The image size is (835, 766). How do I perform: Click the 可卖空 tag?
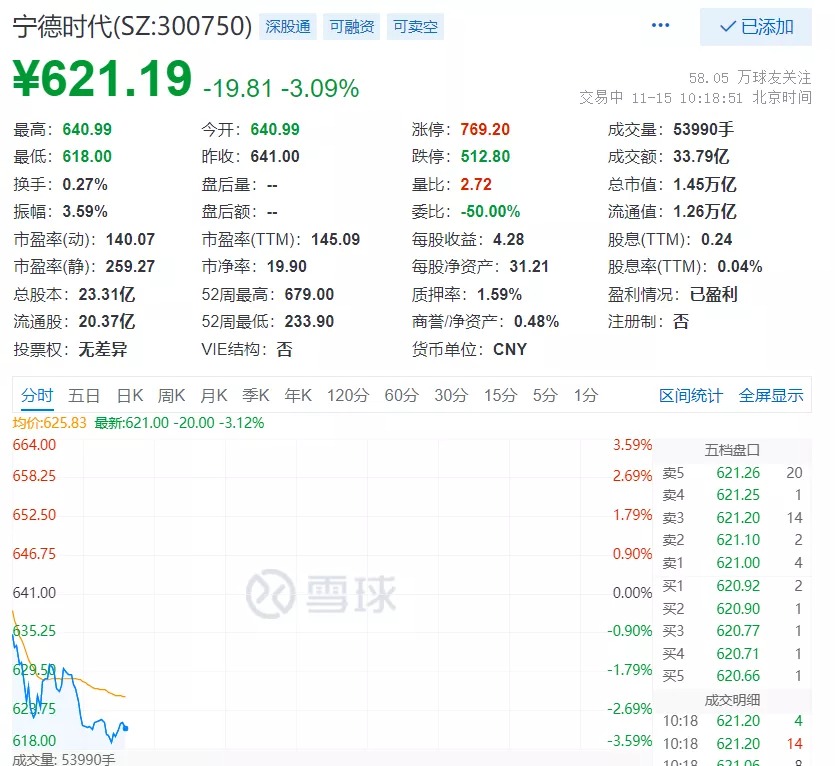click(x=415, y=27)
